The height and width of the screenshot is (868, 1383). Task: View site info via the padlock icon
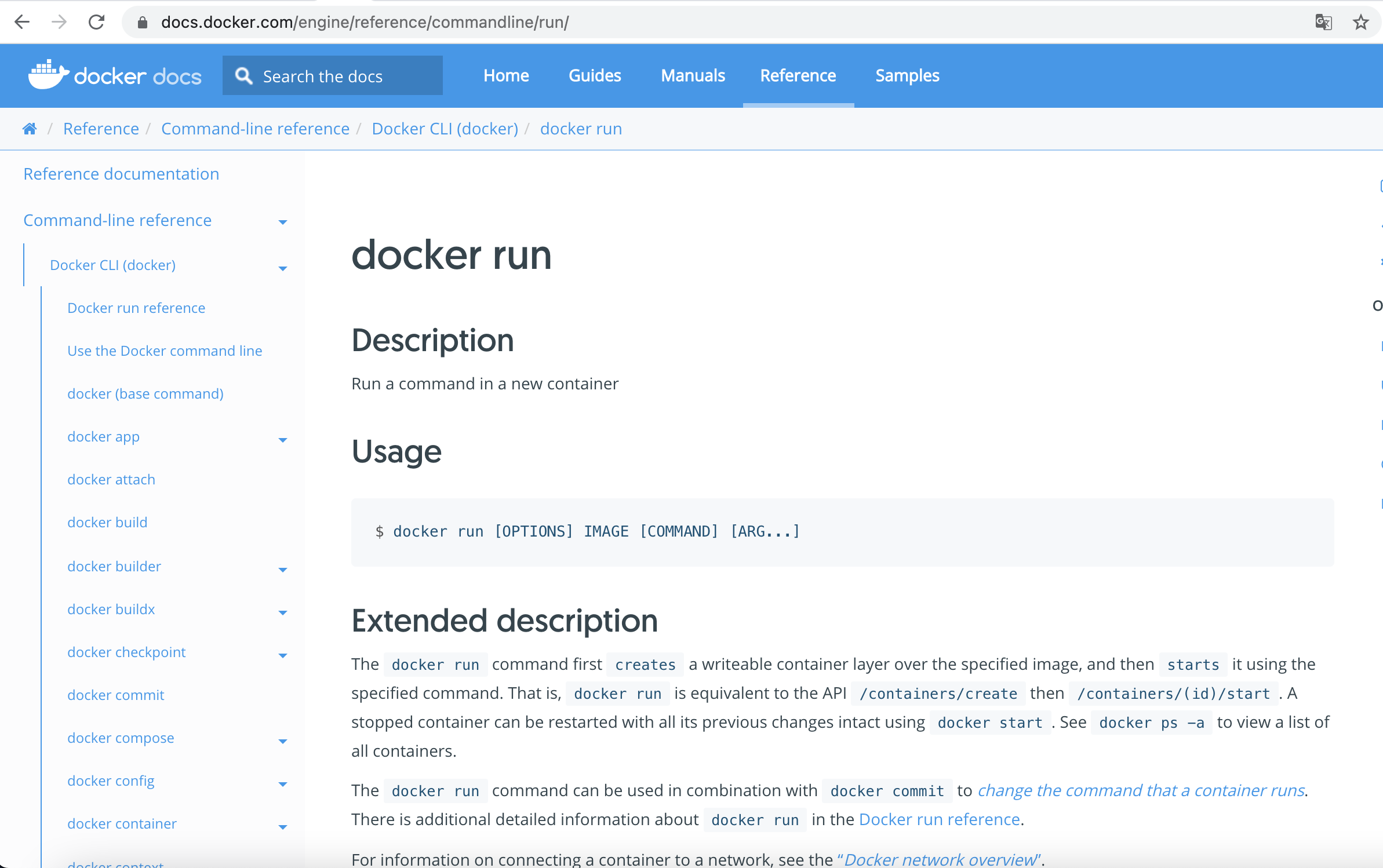coord(143,22)
